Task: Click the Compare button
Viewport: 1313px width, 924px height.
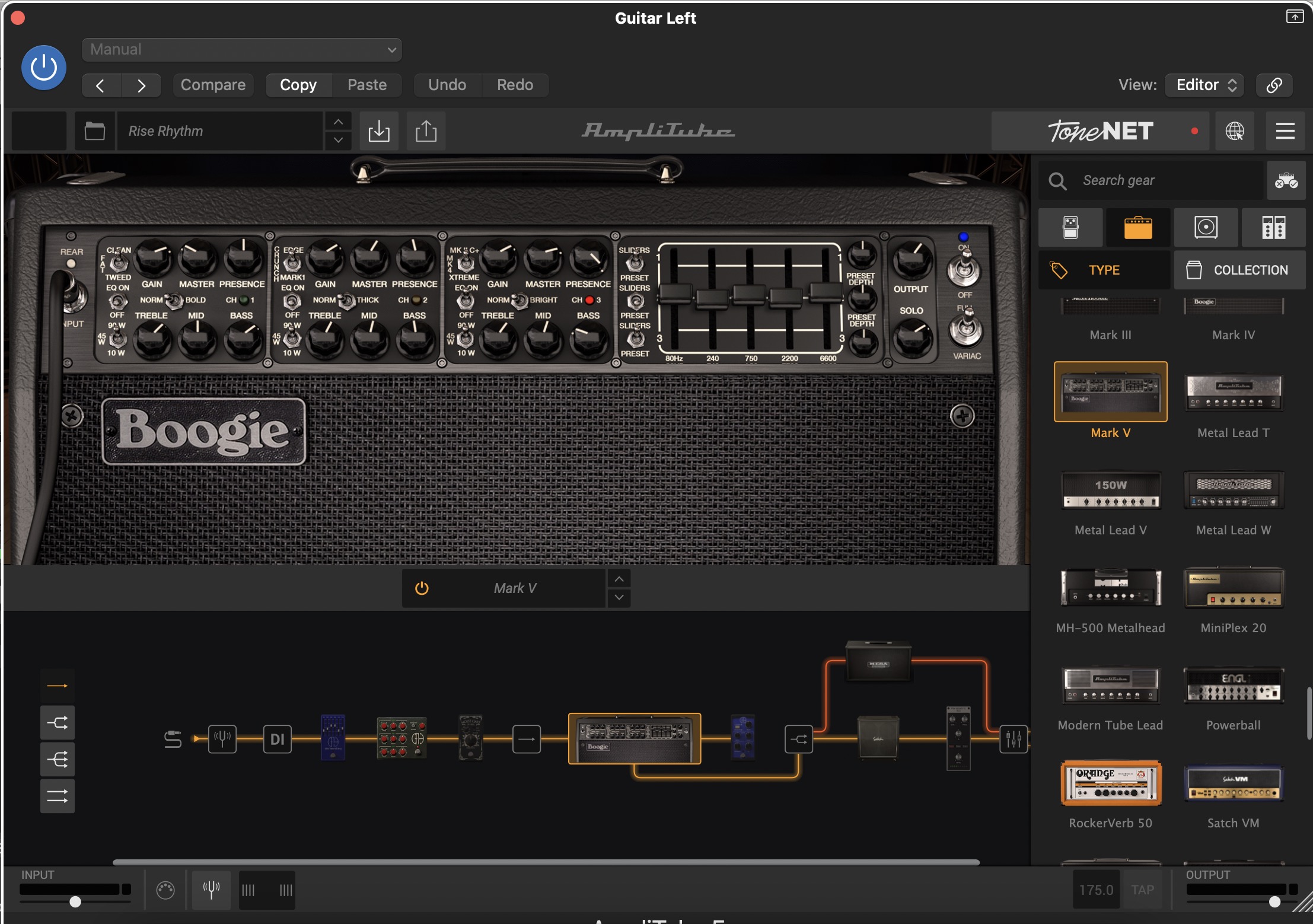Action: pos(213,85)
